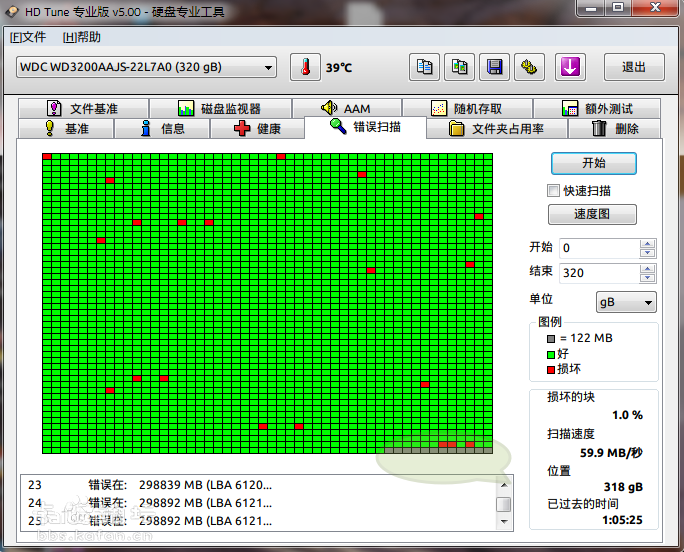Switch to the 文件基准 tab

click(x=83, y=108)
